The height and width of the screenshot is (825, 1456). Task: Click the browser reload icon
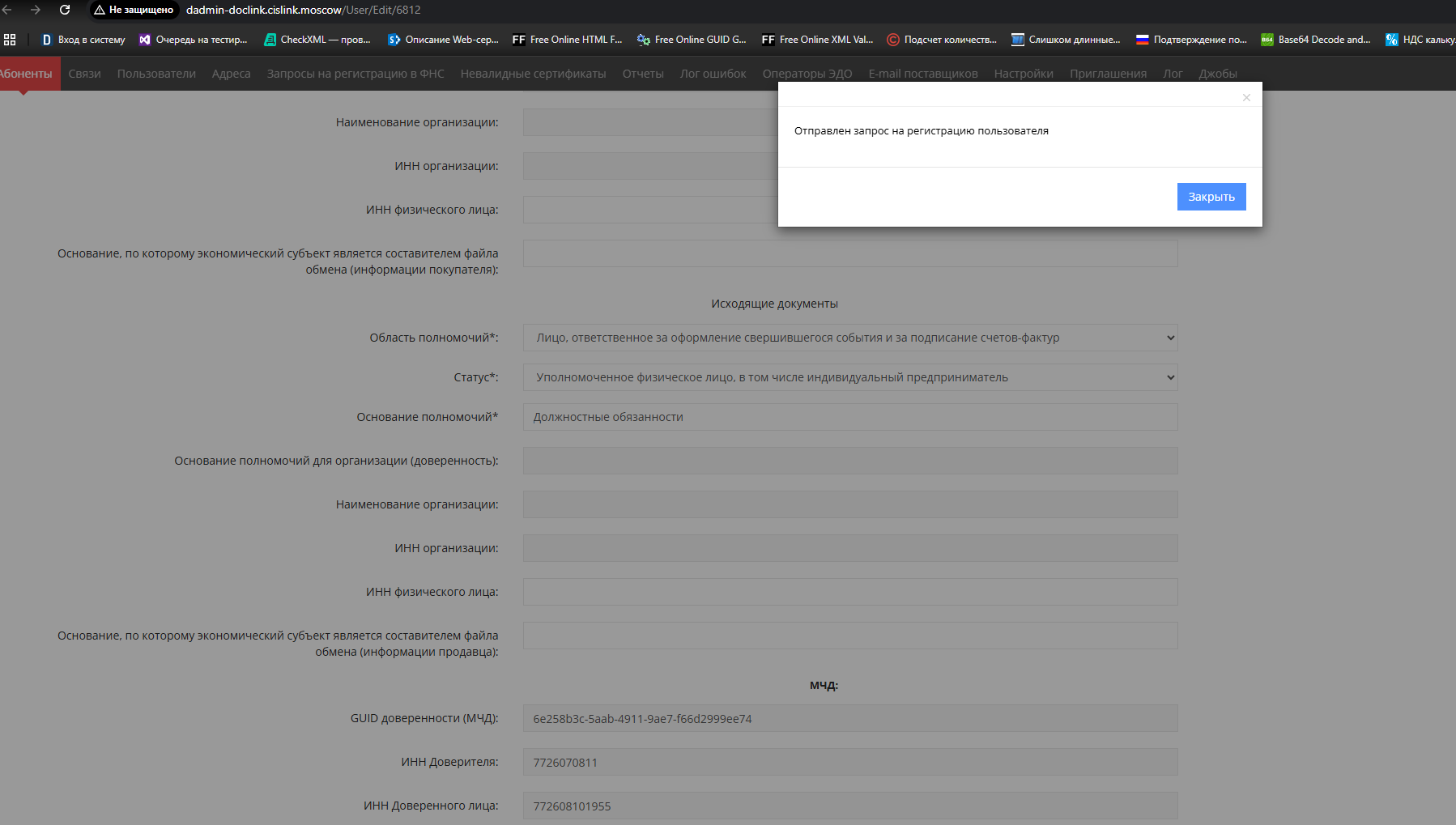[65, 10]
